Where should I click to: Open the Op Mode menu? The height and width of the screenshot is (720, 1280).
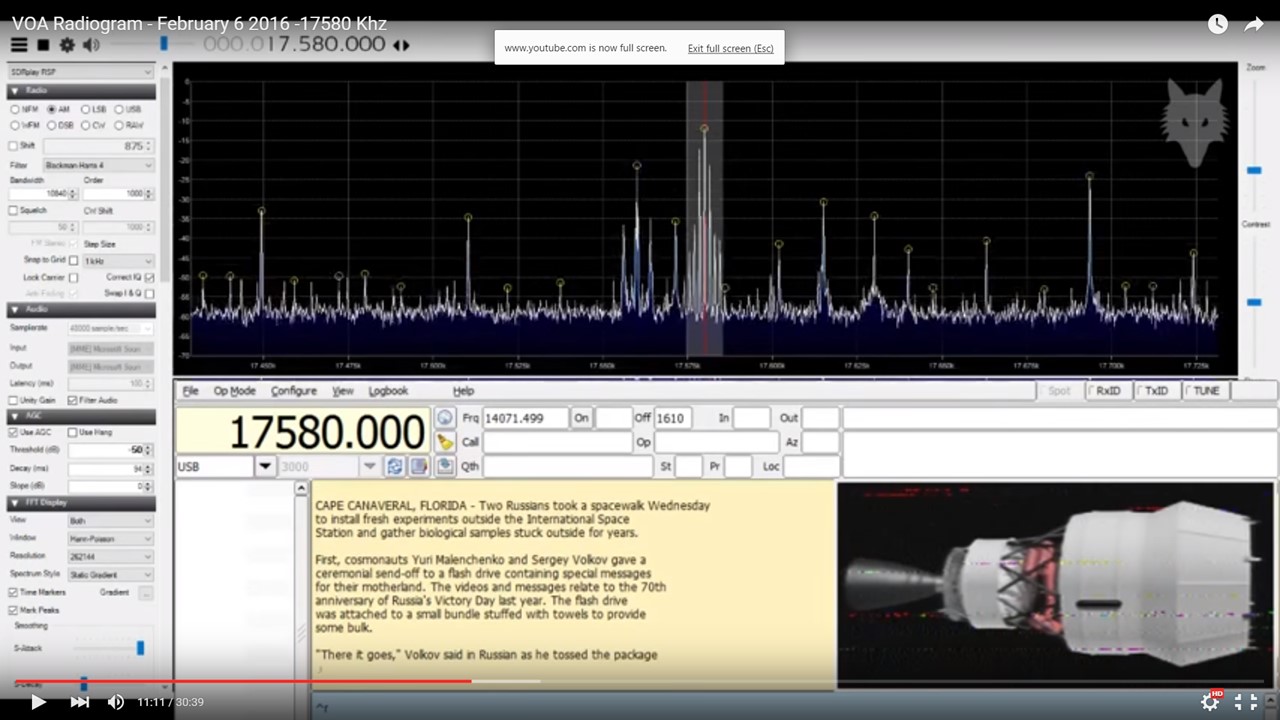tap(235, 391)
